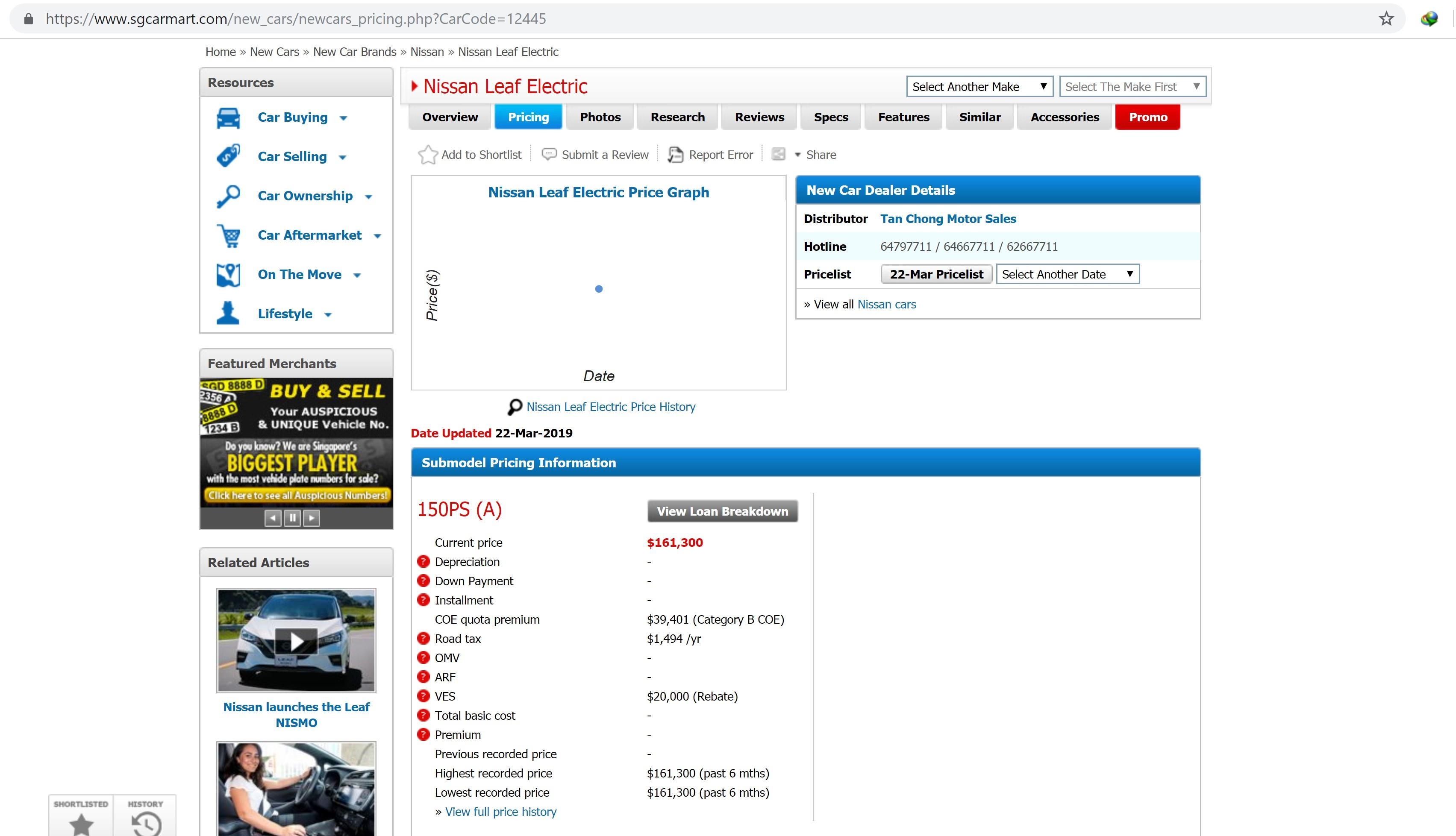
Task: Click the Submit a Review speech bubble icon
Action: coord(549,155)
